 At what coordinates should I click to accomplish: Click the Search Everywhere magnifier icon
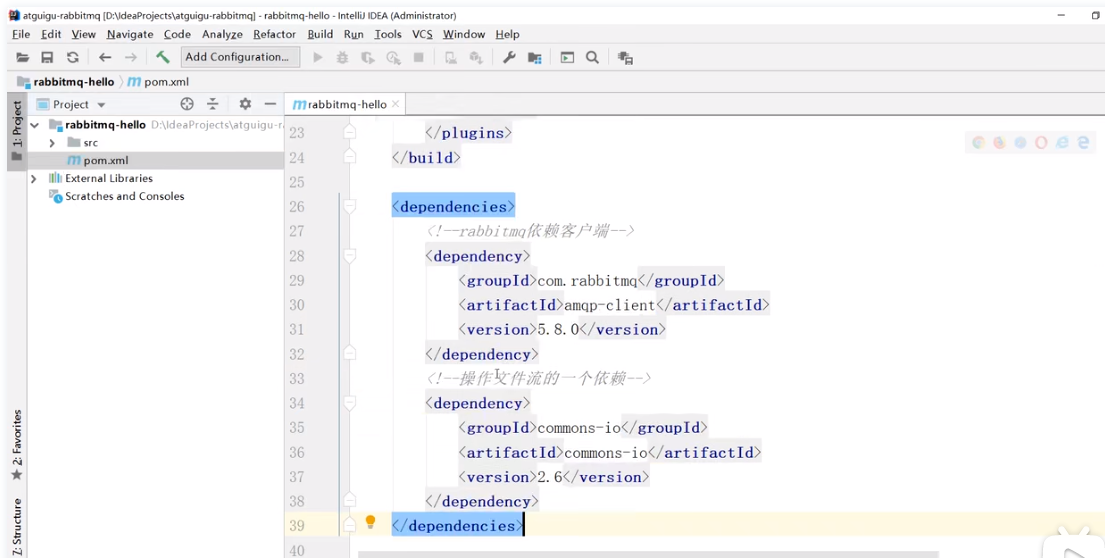(593, 57)
